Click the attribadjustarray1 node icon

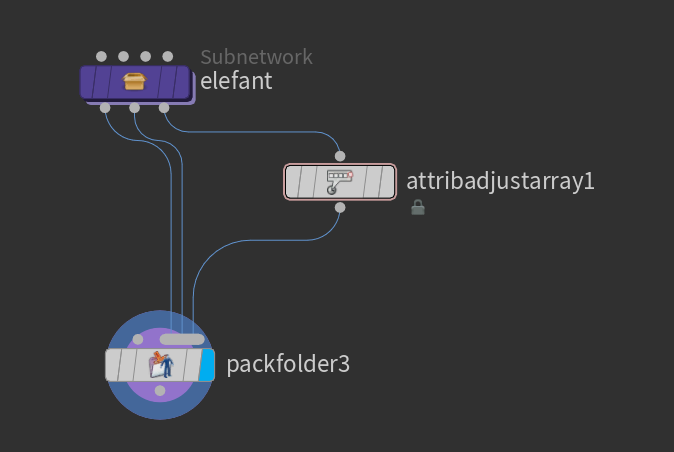[340, 182]
